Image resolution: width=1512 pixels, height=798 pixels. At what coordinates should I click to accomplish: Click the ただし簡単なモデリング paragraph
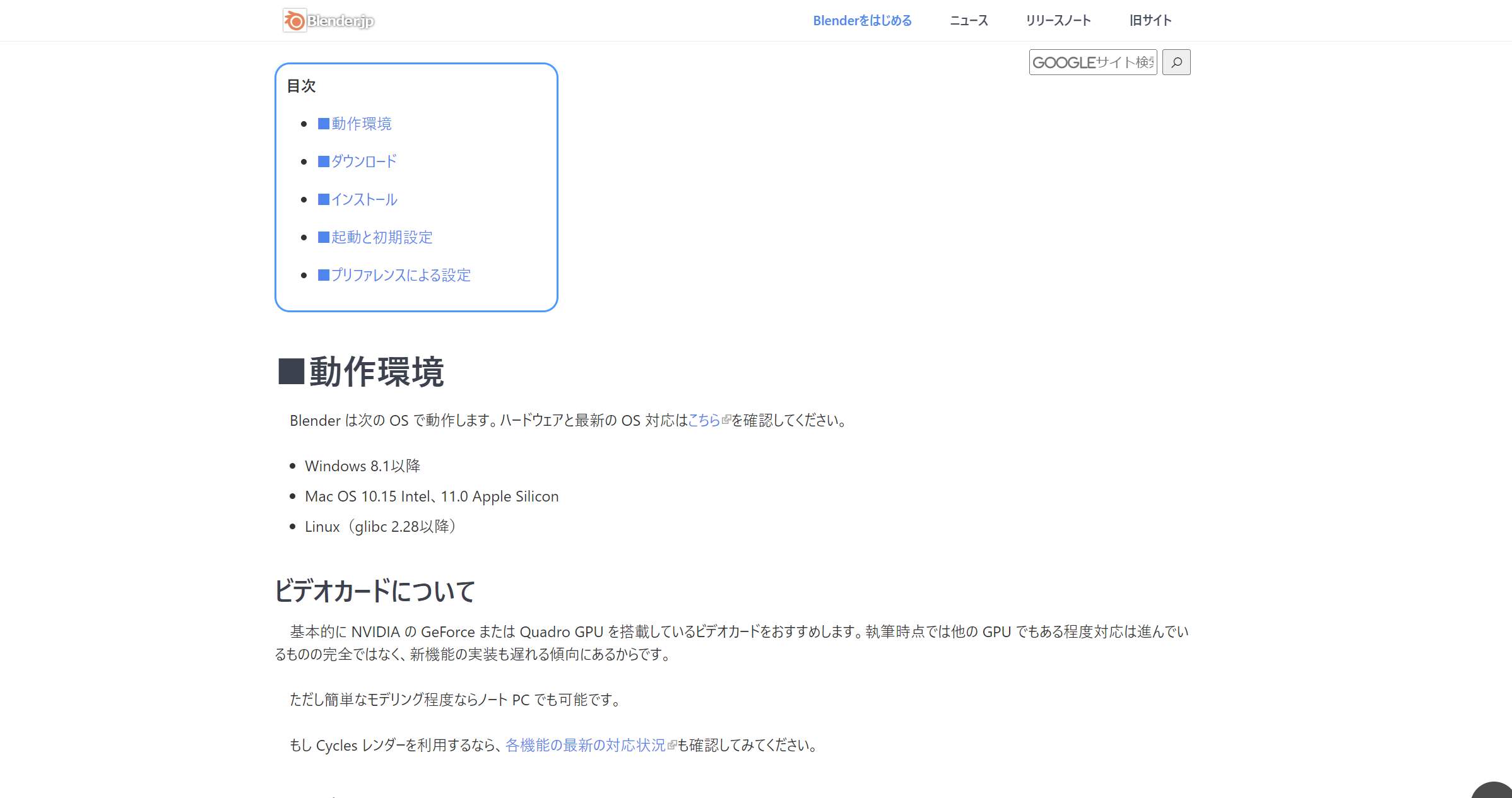click(x=457, y=700)
